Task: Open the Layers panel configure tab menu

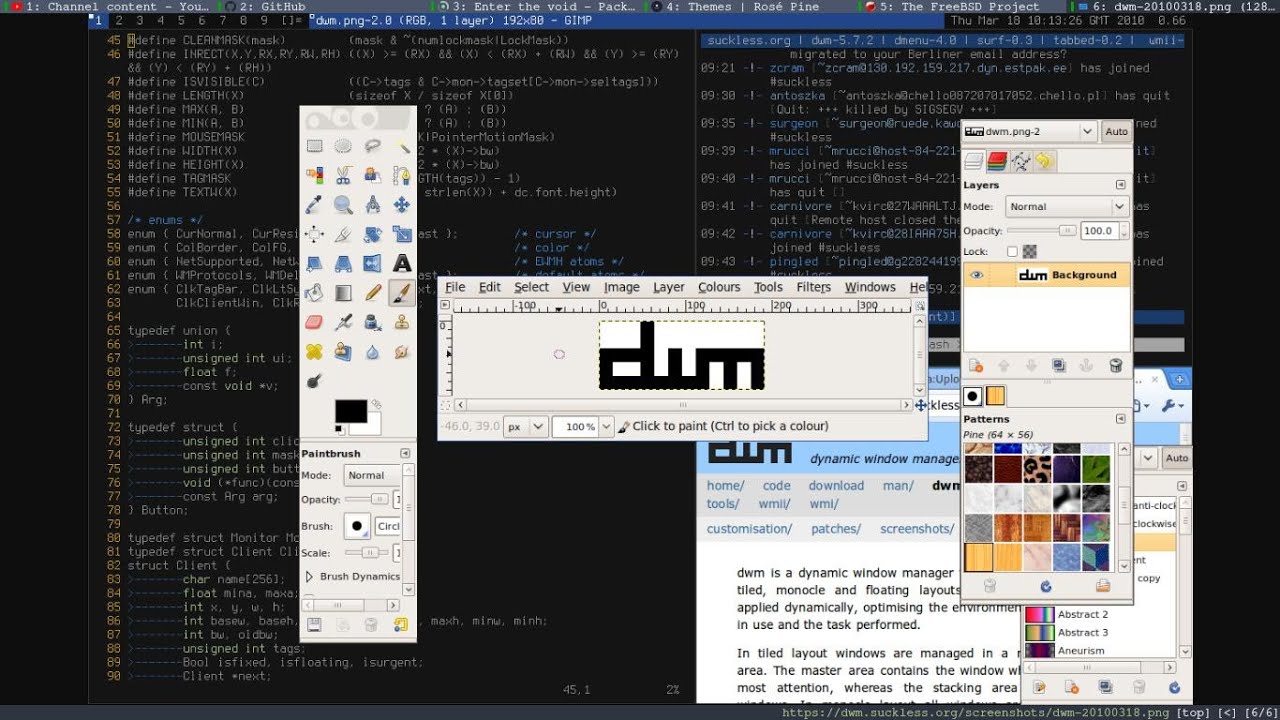Action: click(1121, 185)
